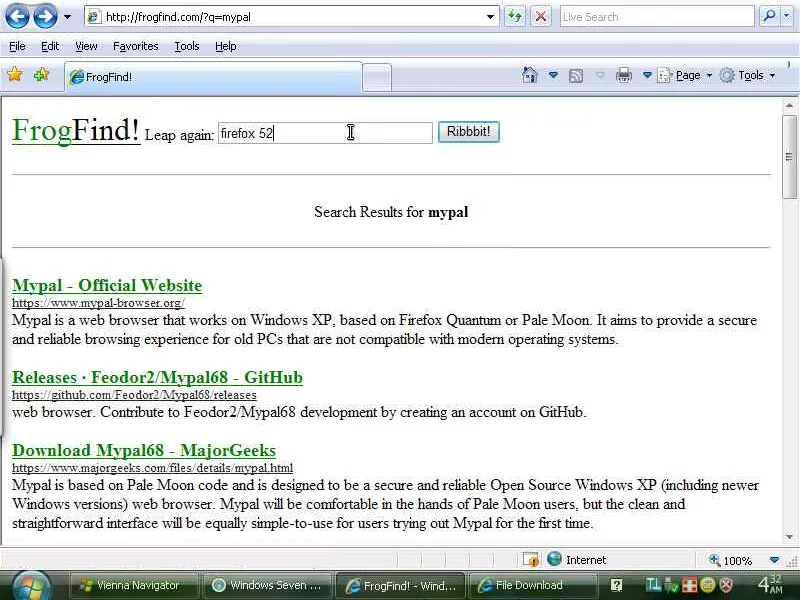Viewport: 800px width, 600px height.
Task: Open the File menu
Action: (x=17, y=46)
